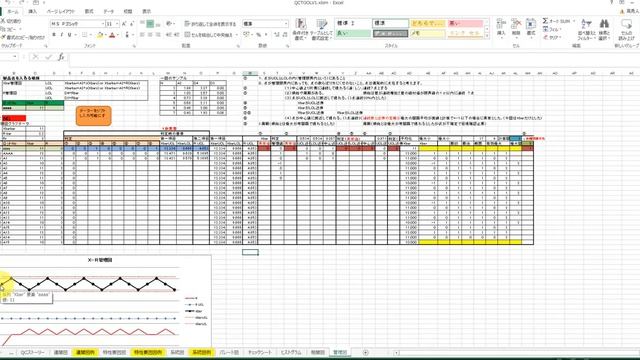Image resolution: width=640 pixels, height=360 pixels.
Task: Click Decrease Indent icon
Action: 169,35
